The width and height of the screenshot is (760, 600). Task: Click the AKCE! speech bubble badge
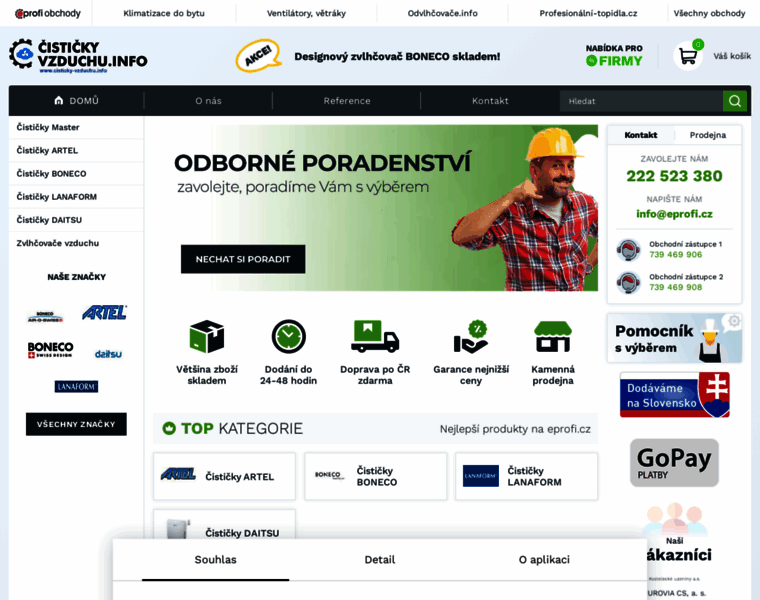click(x=258, y=56)
